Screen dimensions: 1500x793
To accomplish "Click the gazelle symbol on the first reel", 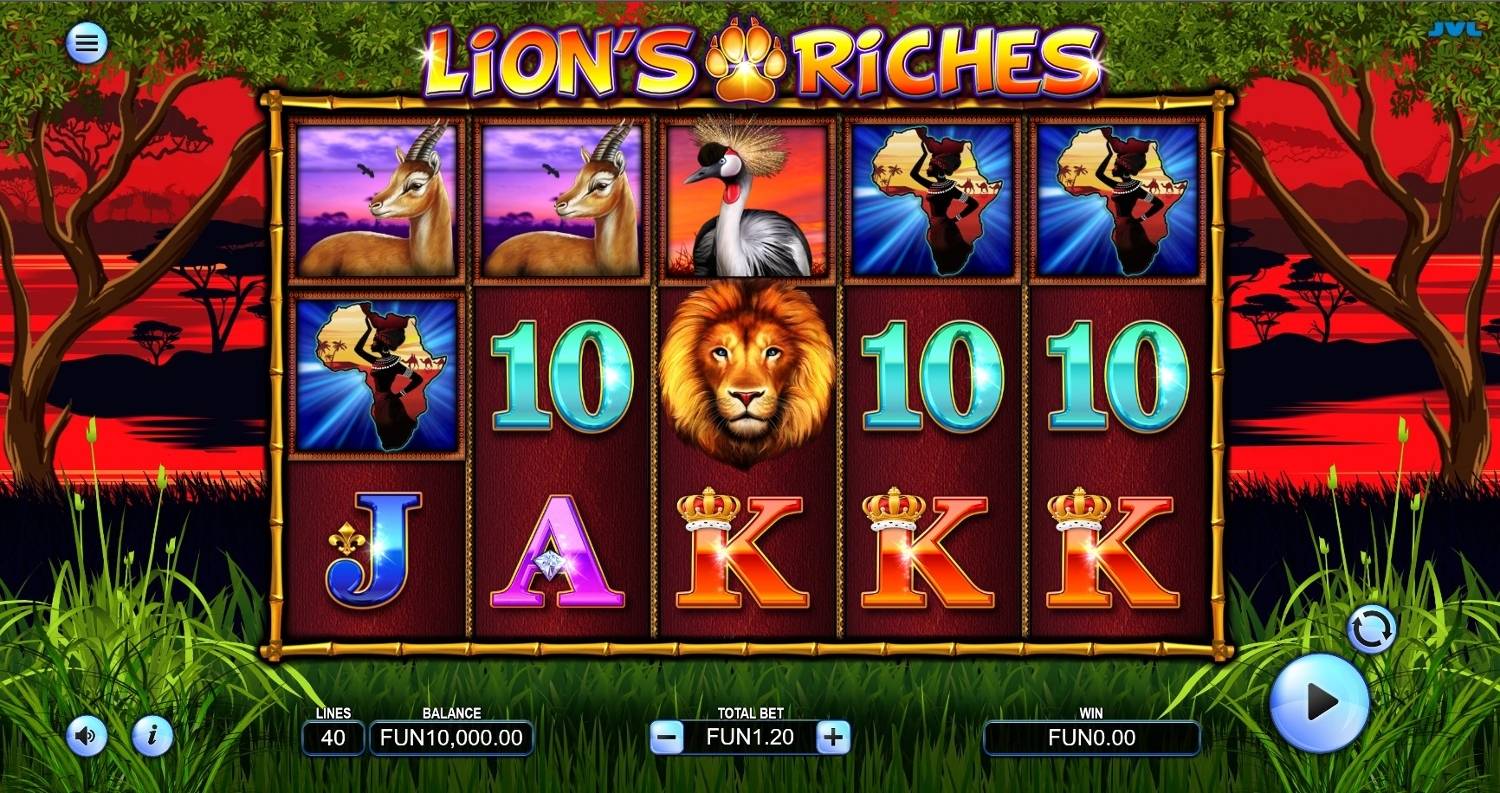I will click(x=378, y=198).
